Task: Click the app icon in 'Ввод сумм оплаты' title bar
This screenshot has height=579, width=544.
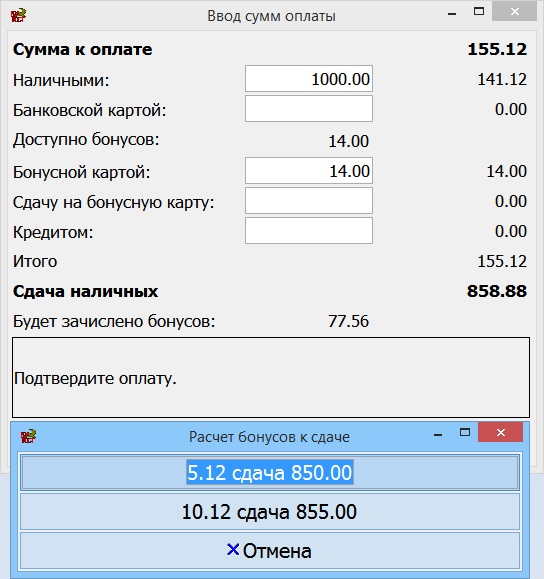Action: pyautogui.click(x=18, y=16)
